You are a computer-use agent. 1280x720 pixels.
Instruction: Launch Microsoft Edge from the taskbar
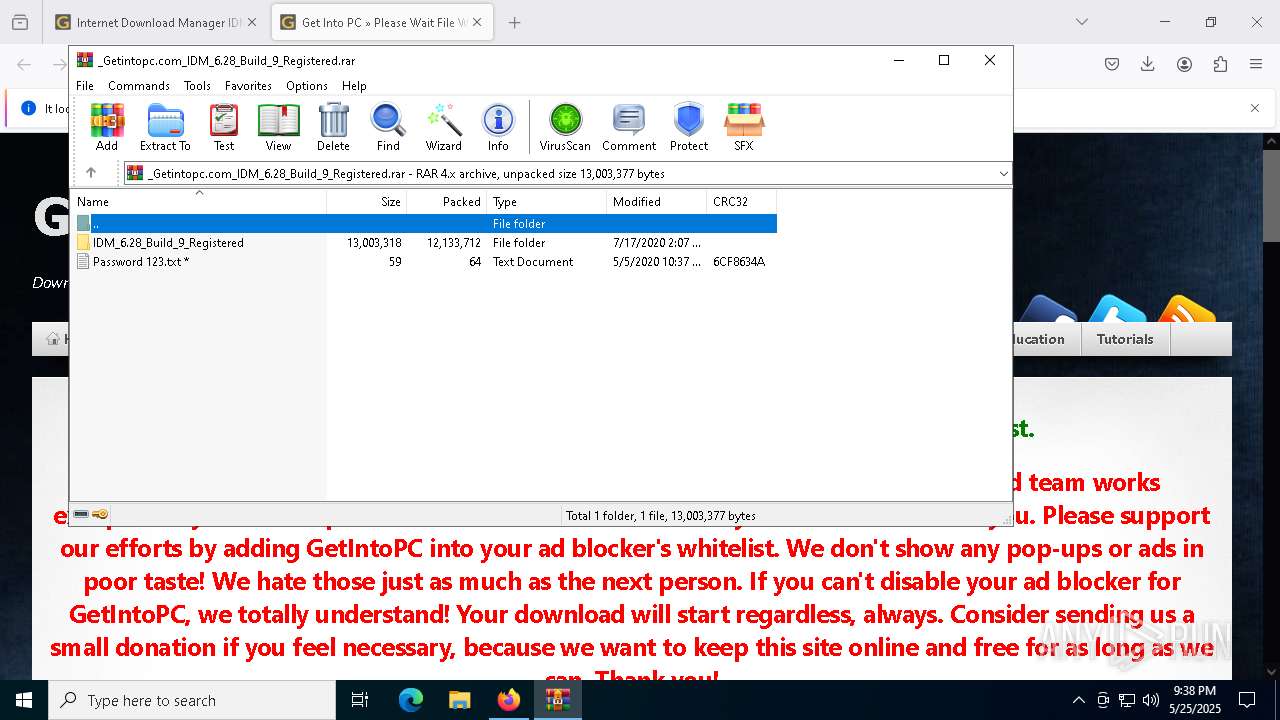tap(411, 700)
